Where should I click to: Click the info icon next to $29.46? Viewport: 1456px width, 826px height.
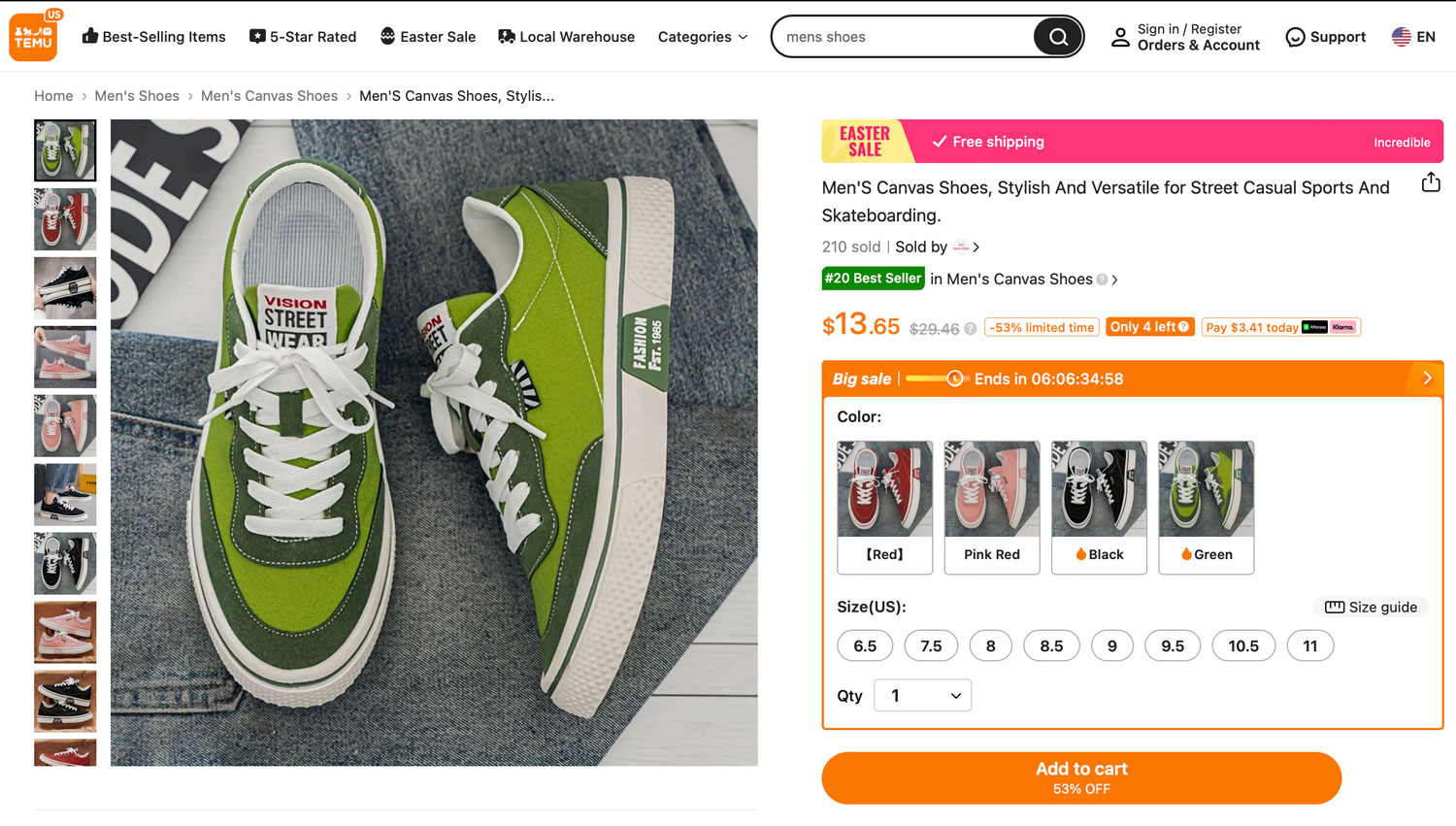click(970, 329)
